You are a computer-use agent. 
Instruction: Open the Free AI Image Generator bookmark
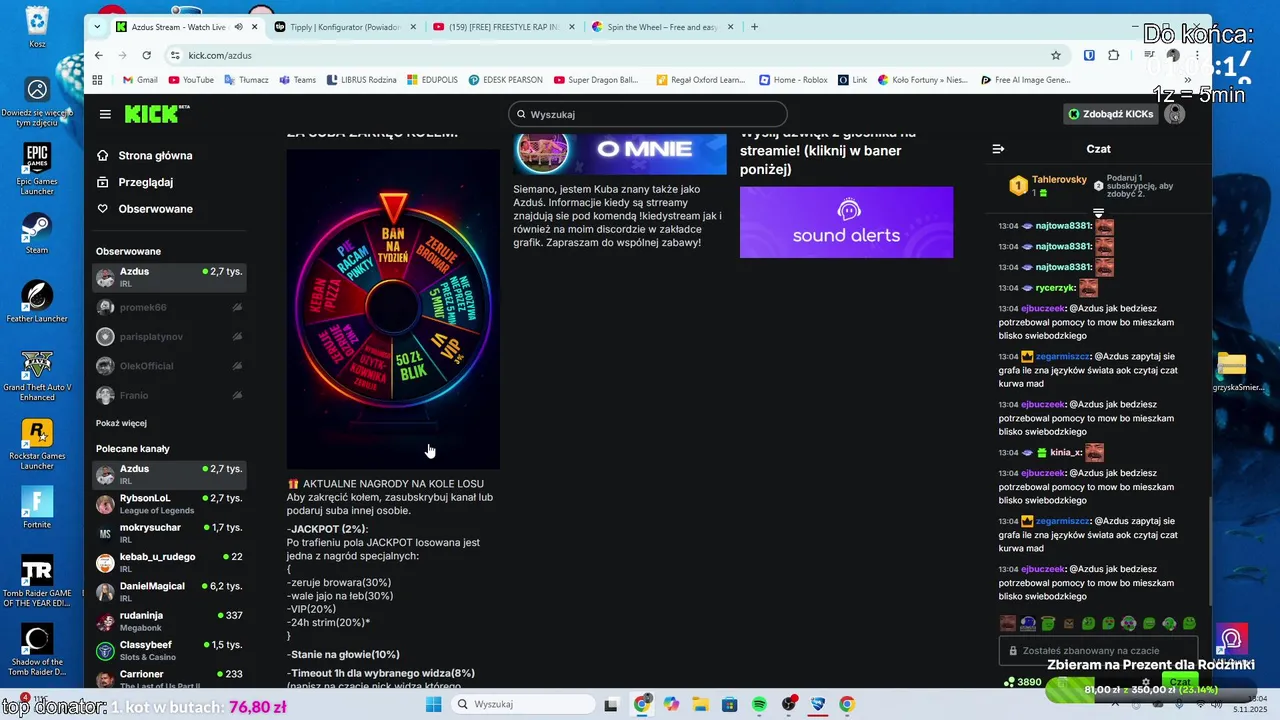(1026, 80)
